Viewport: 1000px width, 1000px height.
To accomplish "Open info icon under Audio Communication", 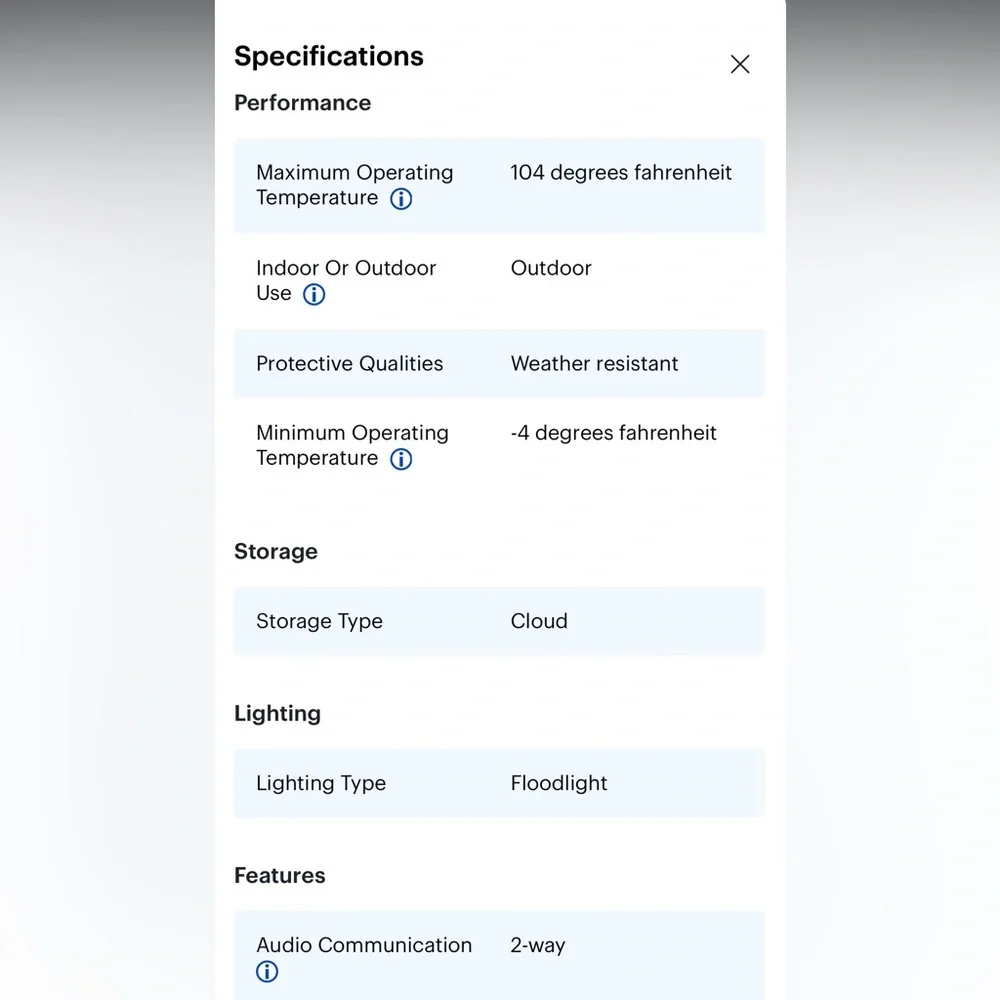I will 267,972.
